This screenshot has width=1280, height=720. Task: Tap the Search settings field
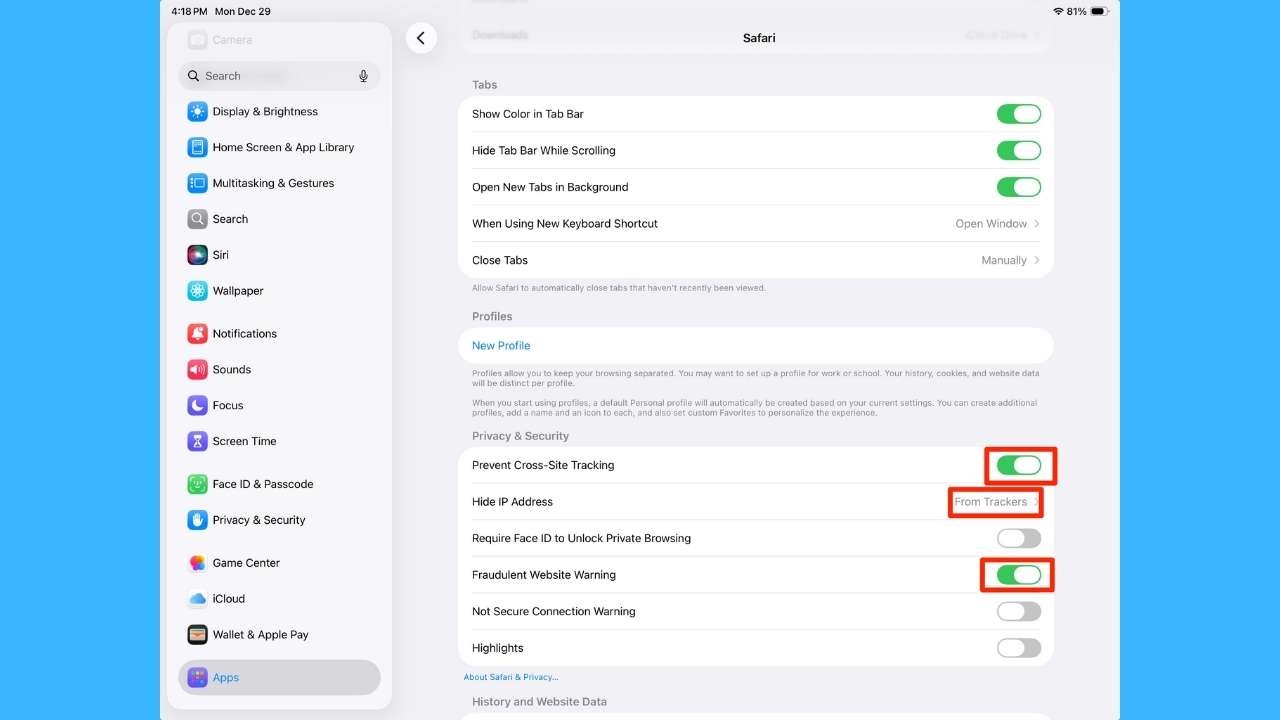coord(279,76)
